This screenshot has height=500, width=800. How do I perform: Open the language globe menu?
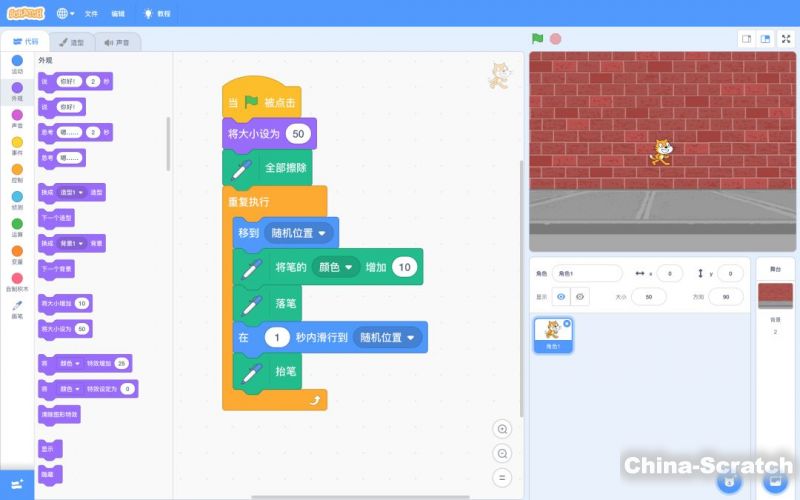(65, 14)
